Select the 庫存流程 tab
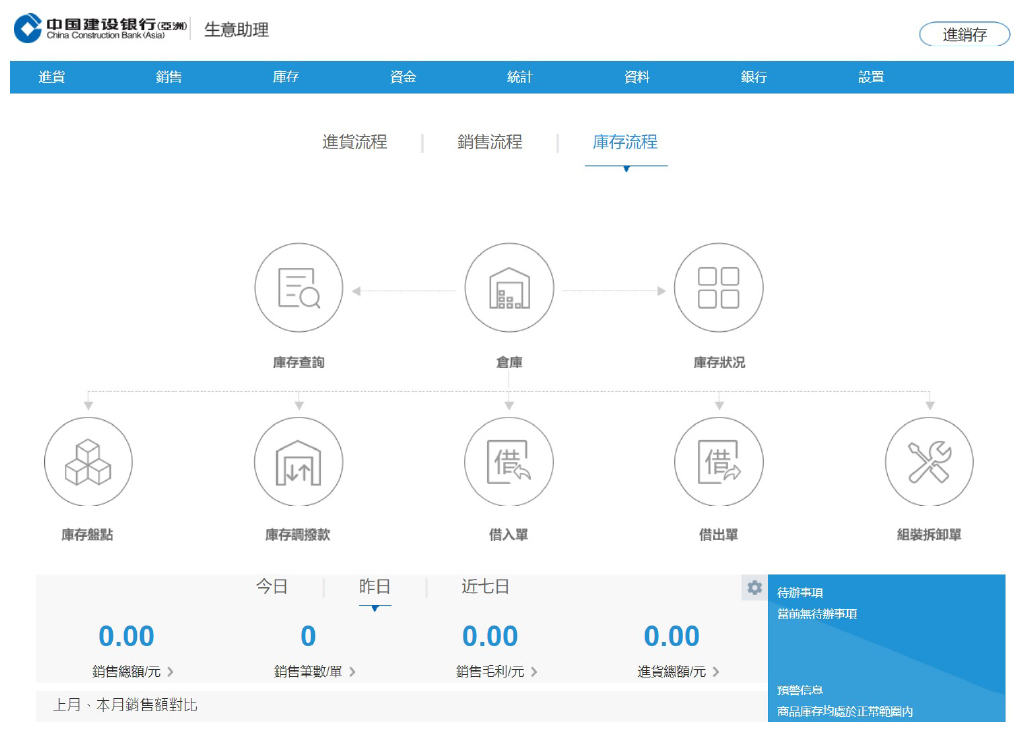This screenshot has width=1024, height=738. point(625,142)
